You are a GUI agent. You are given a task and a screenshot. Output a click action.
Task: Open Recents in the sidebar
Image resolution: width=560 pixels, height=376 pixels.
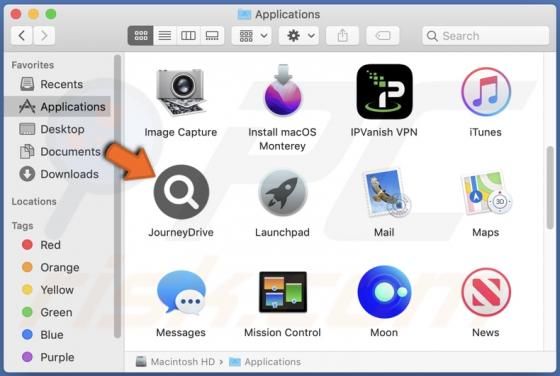coord(57,84)
